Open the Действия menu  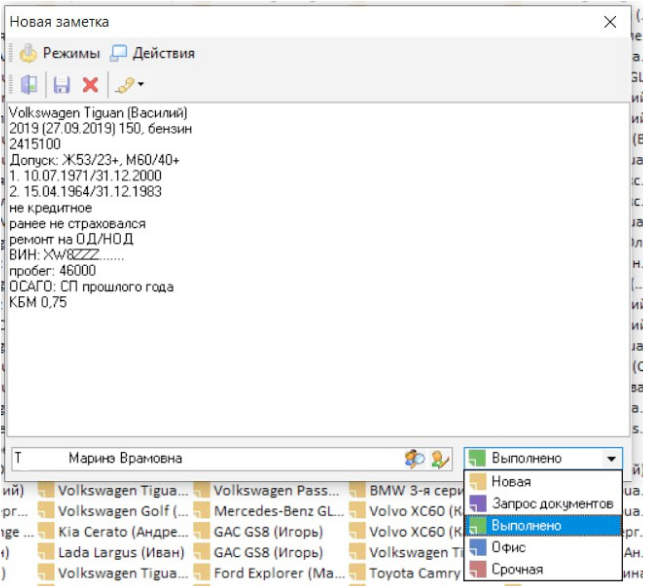pos(153,53)
